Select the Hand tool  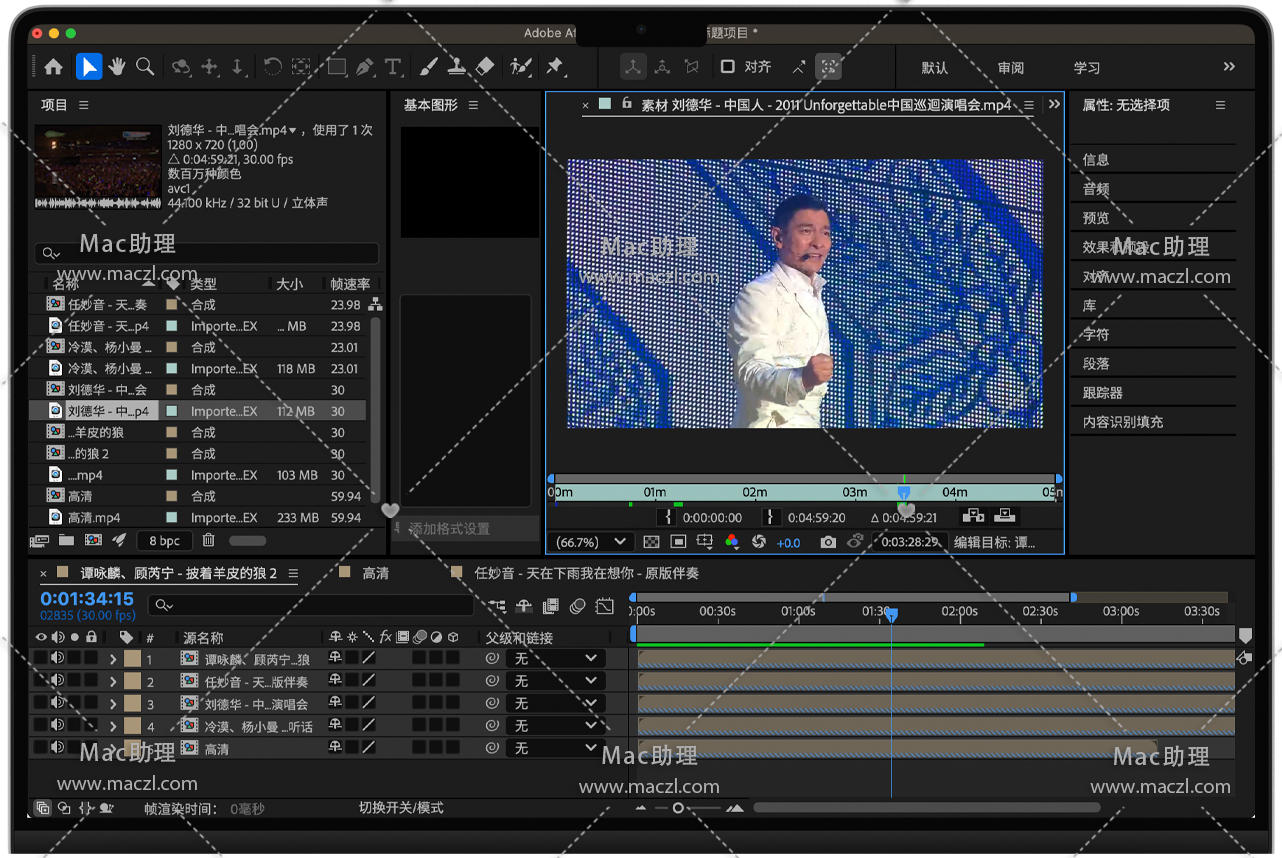pos(117,67)
